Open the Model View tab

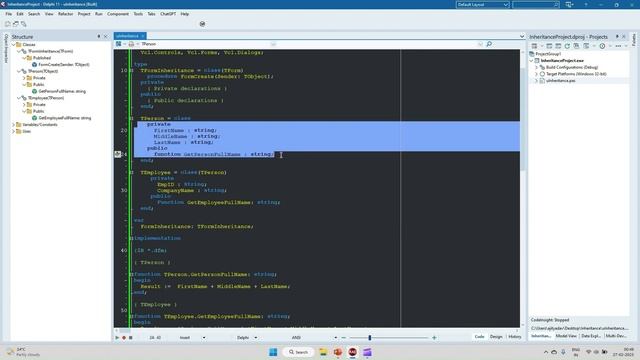click(566, 336)
